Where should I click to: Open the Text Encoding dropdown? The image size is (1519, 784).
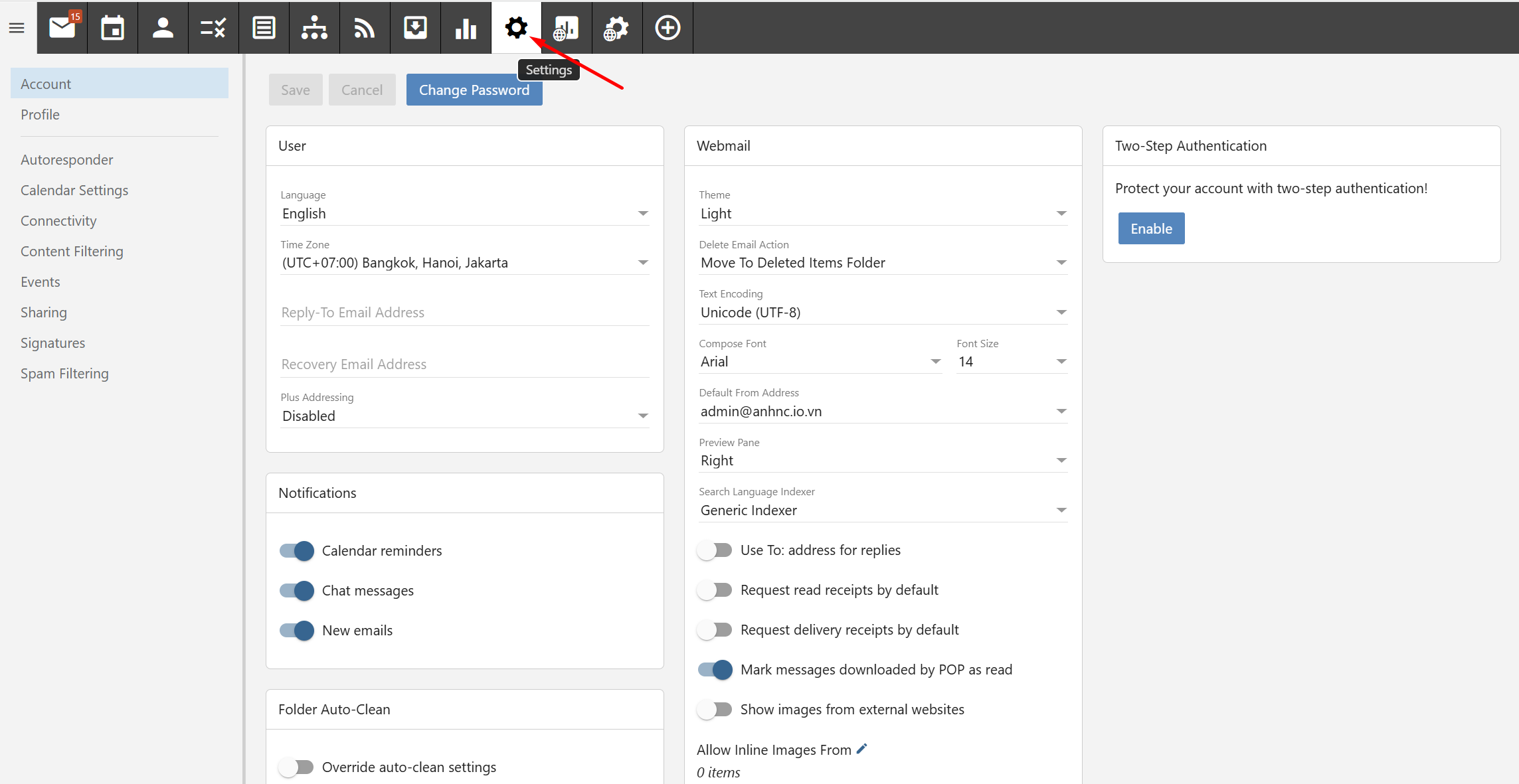[883, 313]
